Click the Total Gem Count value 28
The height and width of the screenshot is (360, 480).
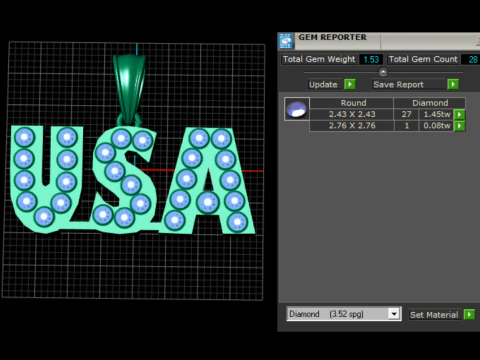tap(472, 59)
